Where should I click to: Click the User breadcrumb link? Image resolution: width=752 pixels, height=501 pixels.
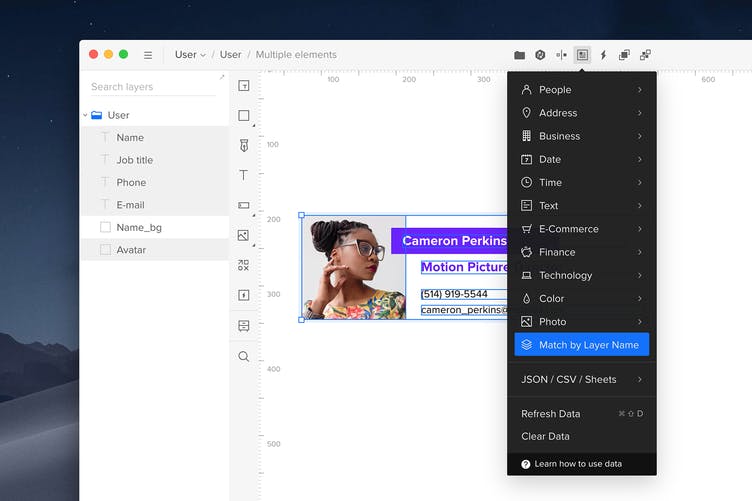230,55
